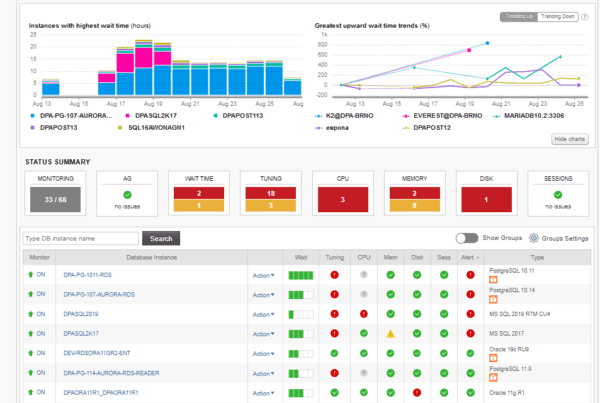
Task: Click the CPU green check for DPASQL2K17
Action: point(364,333)
